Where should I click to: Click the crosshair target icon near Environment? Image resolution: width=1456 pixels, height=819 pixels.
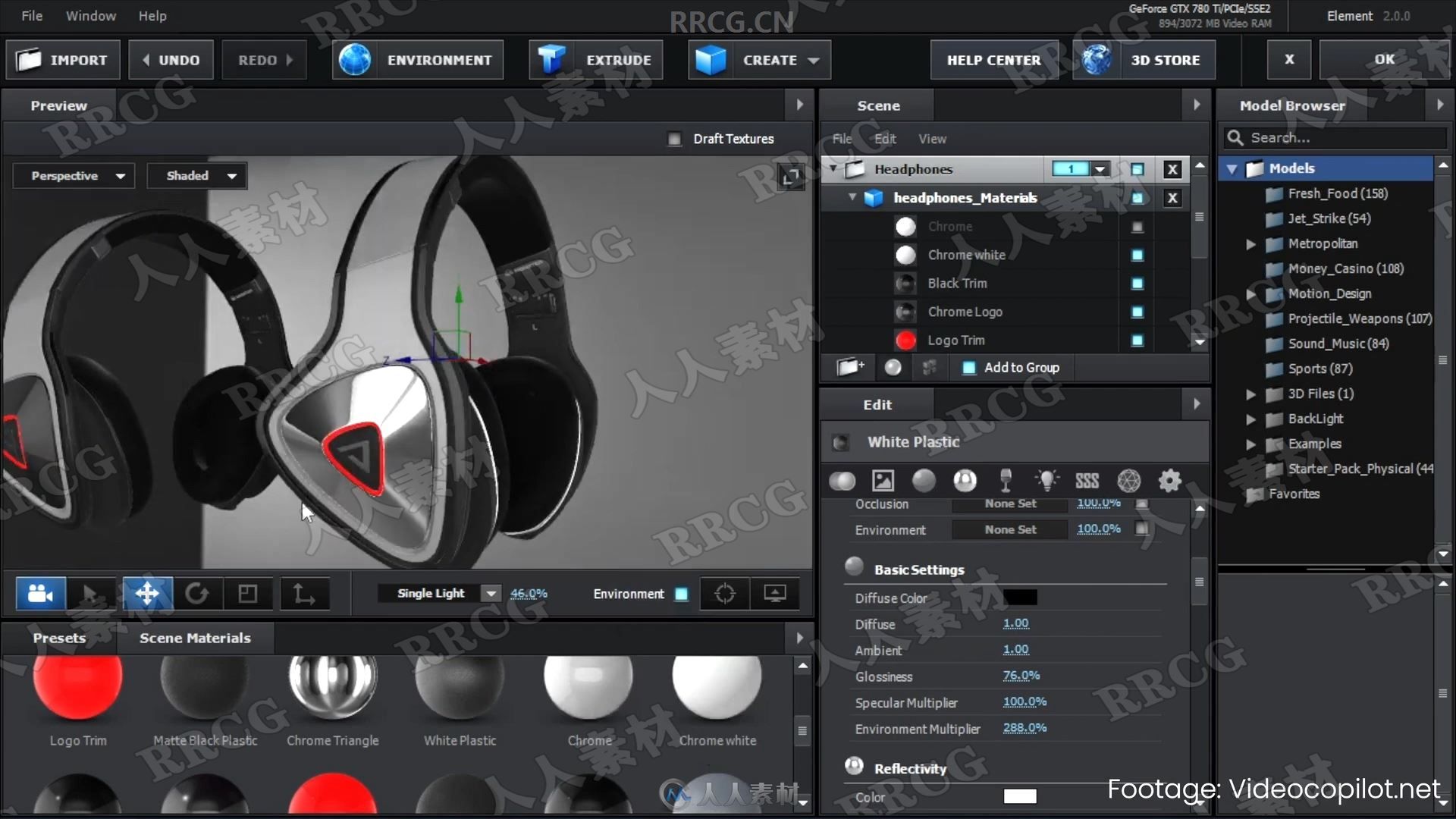(x=725, y=594)
